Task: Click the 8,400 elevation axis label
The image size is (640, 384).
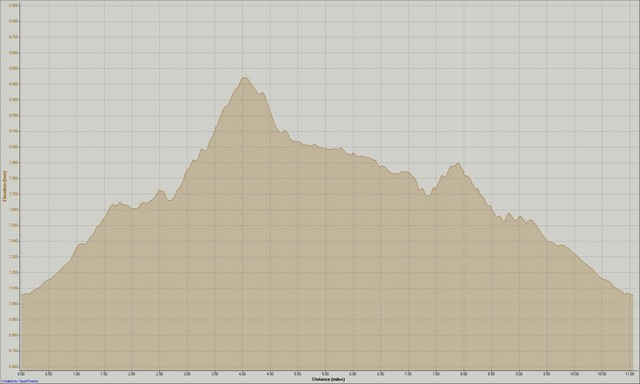Action: pyautogui.click(x=13, y=84)
